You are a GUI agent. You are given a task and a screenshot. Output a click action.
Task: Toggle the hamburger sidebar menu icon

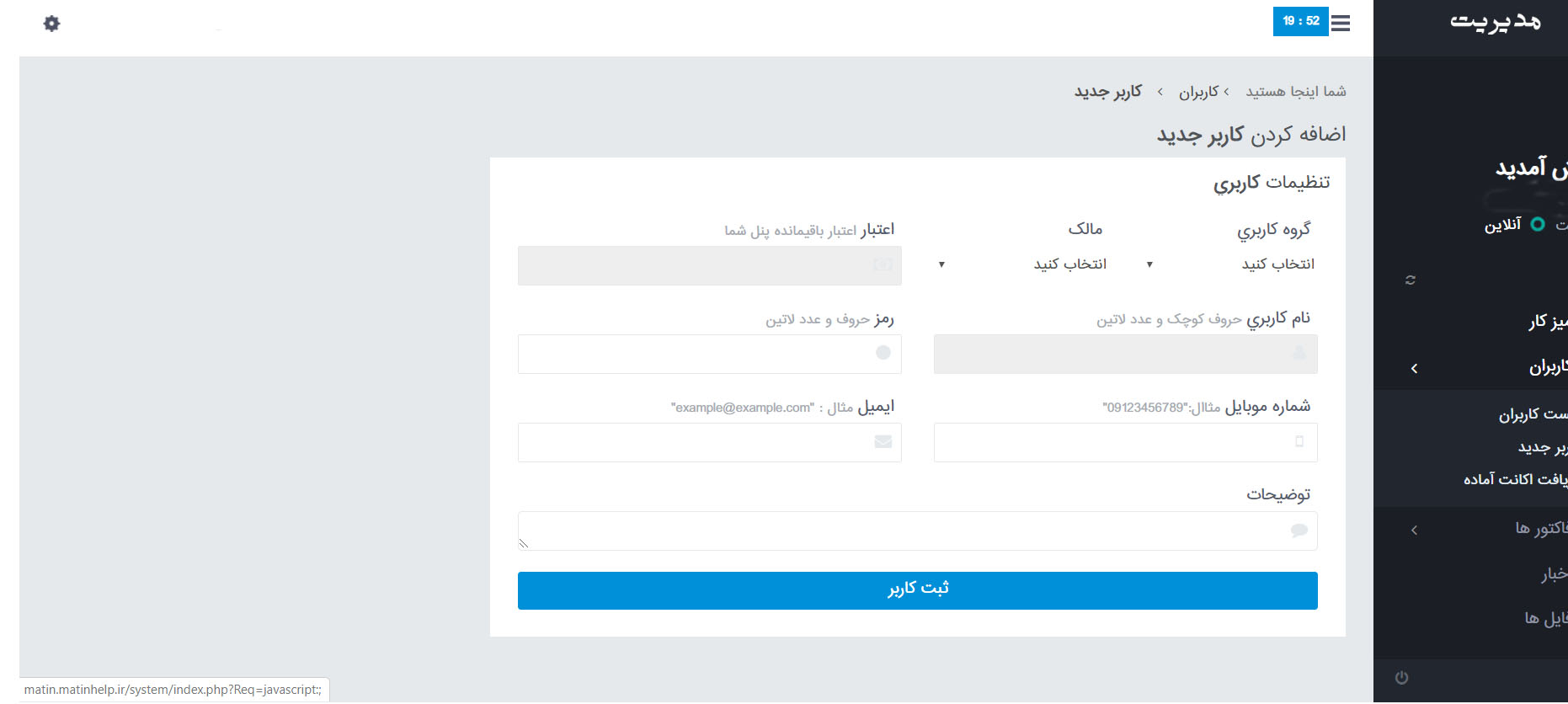[1341, 24]
